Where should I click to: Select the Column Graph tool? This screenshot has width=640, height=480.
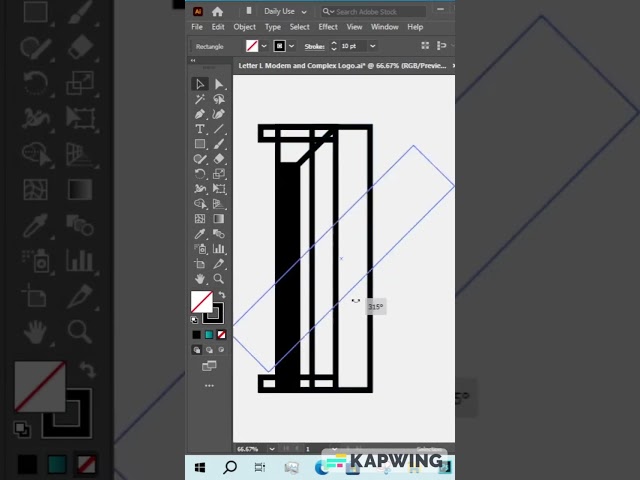coord(219,249)
